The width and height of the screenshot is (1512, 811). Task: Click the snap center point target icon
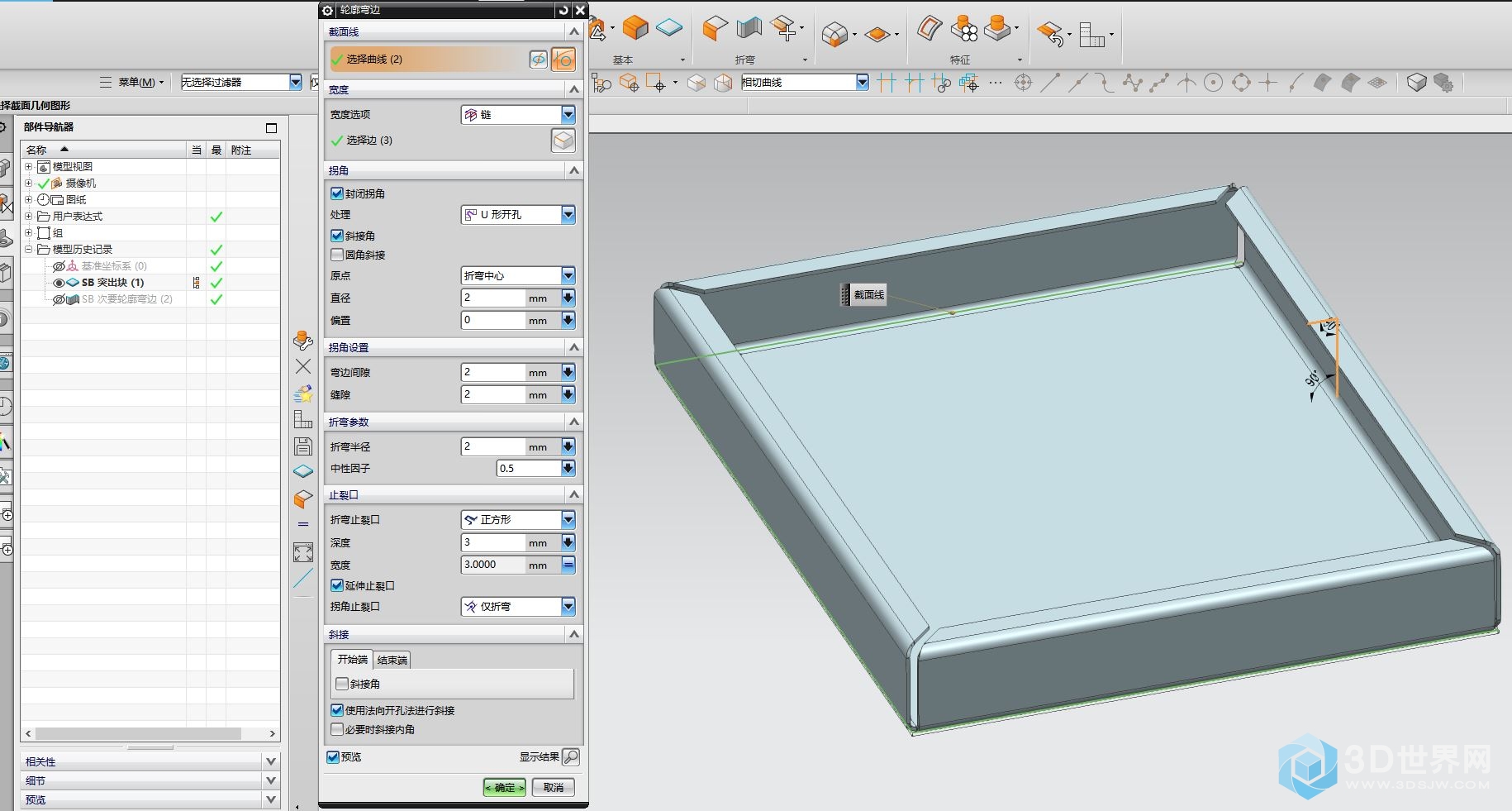(x=1023, y=83)
